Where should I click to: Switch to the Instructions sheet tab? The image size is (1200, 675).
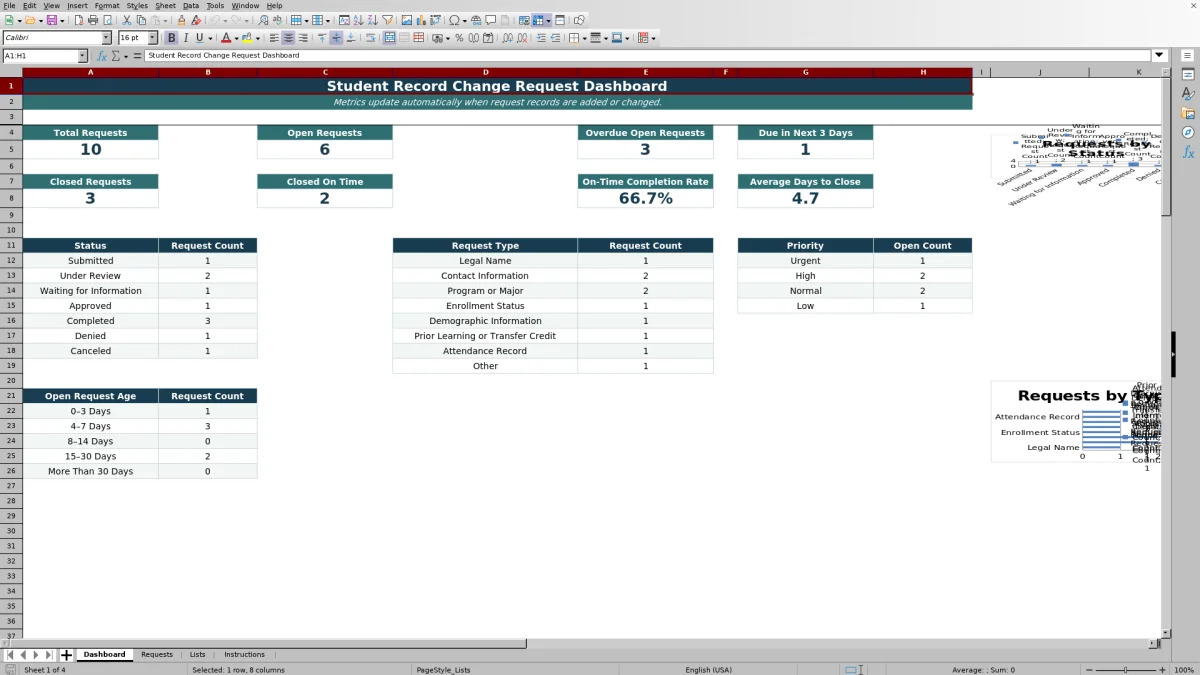pos(244,655)
